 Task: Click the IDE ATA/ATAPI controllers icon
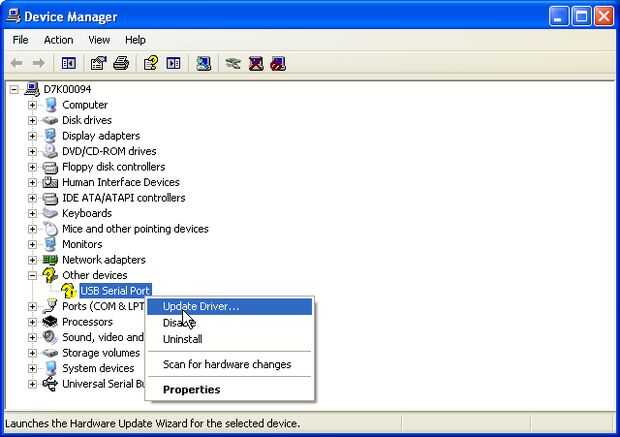50,198
